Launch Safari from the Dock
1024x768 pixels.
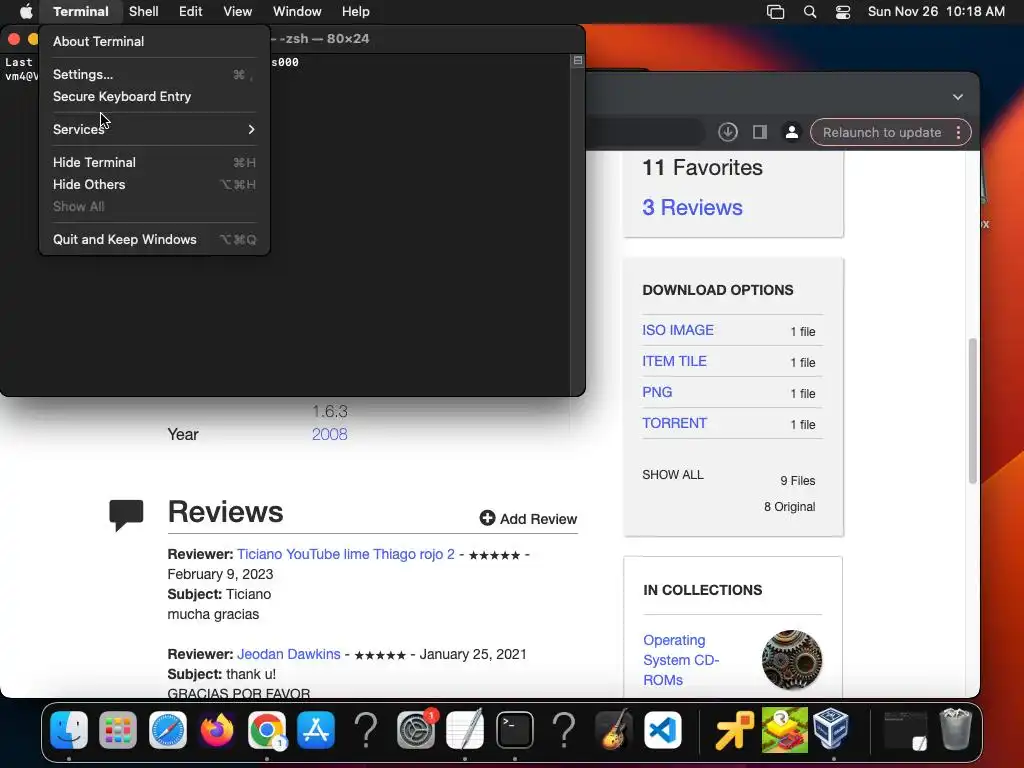(x=168, y=729)
